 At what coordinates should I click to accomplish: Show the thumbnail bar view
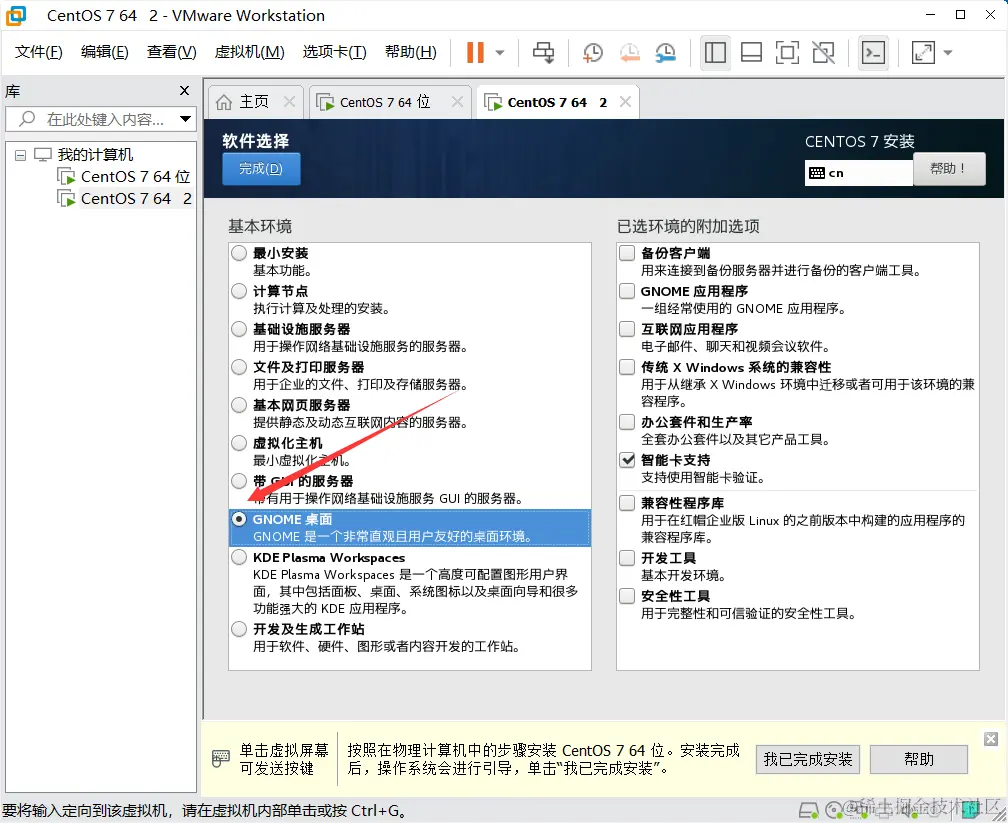click(x=751, y=52)
